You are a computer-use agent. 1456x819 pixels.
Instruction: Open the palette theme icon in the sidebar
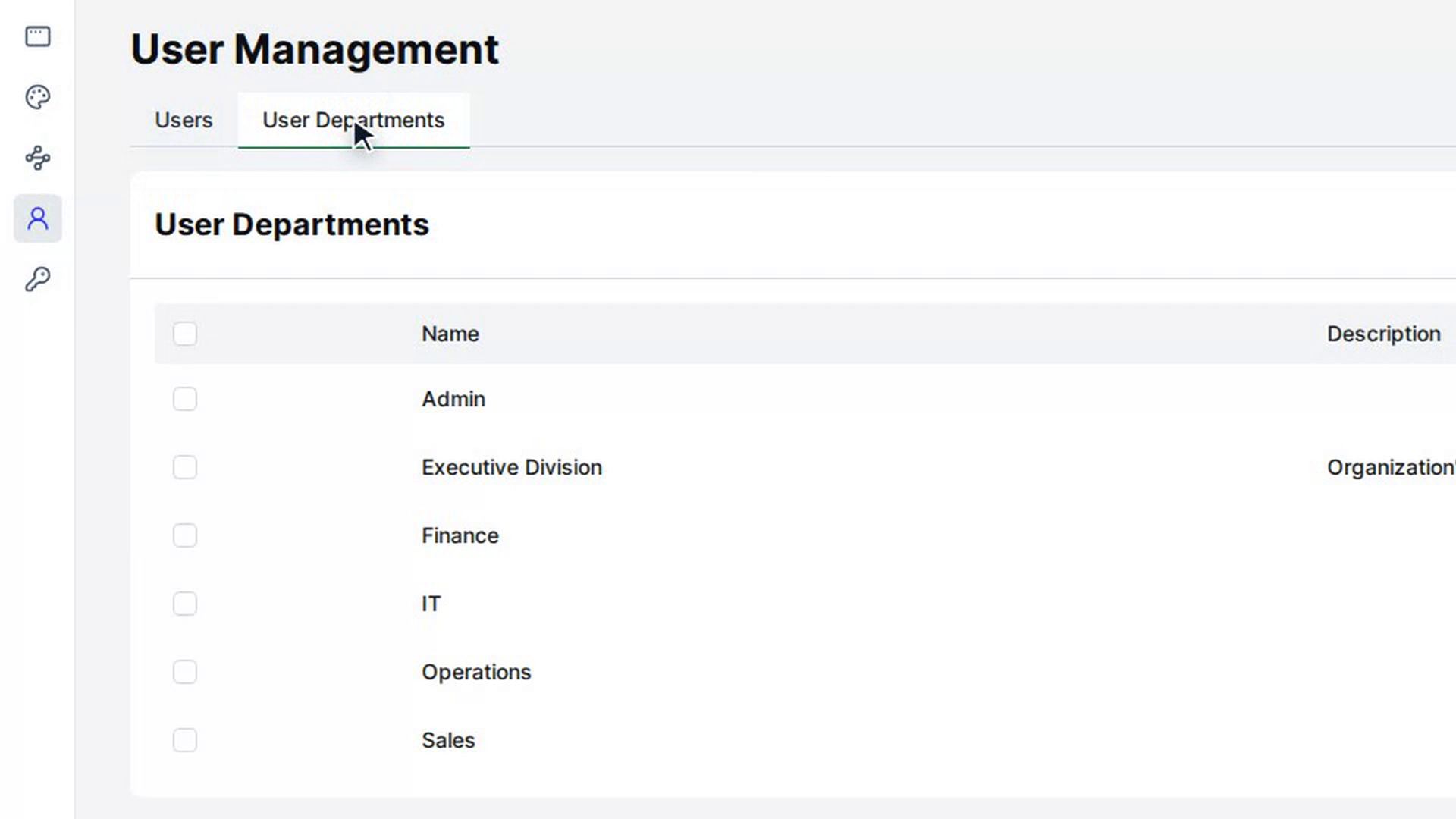pyautogui.click(x=38, y=97)
